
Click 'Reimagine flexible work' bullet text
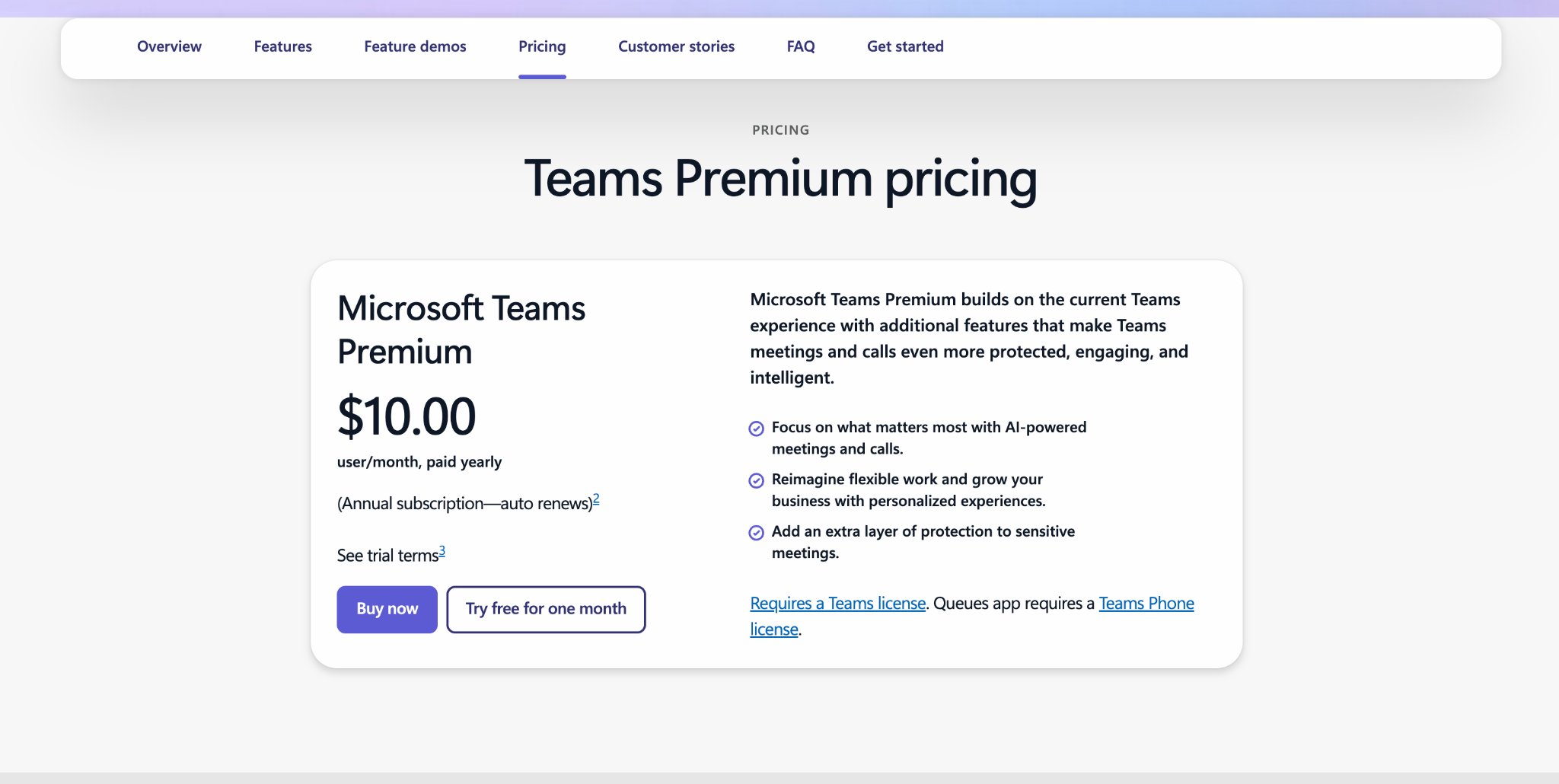click(909, 490)
